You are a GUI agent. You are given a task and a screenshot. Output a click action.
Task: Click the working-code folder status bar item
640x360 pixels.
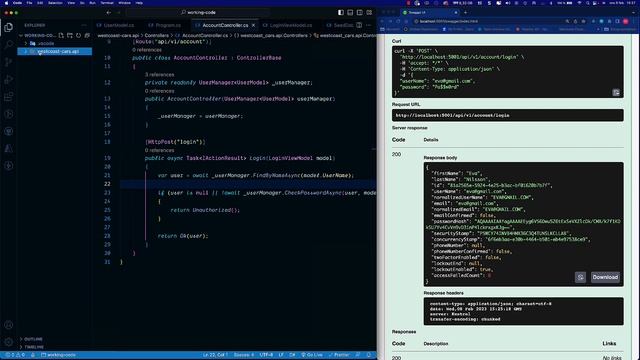pyautogui.click(x=58, y=355)
